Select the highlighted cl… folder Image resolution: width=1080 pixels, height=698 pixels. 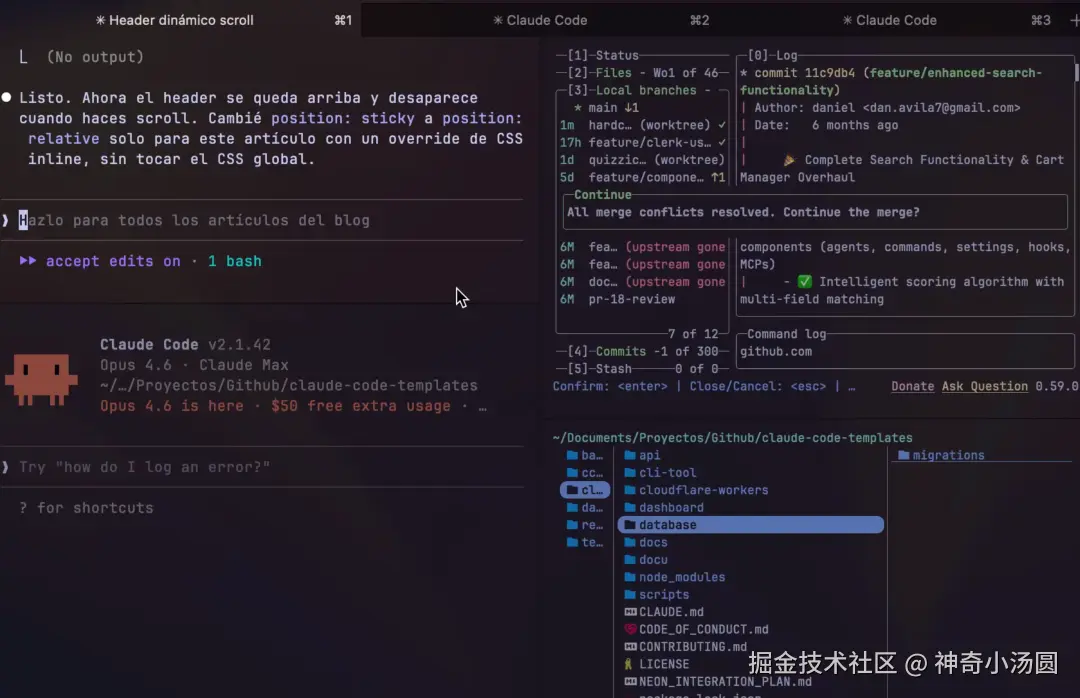(x=585, y=490)
